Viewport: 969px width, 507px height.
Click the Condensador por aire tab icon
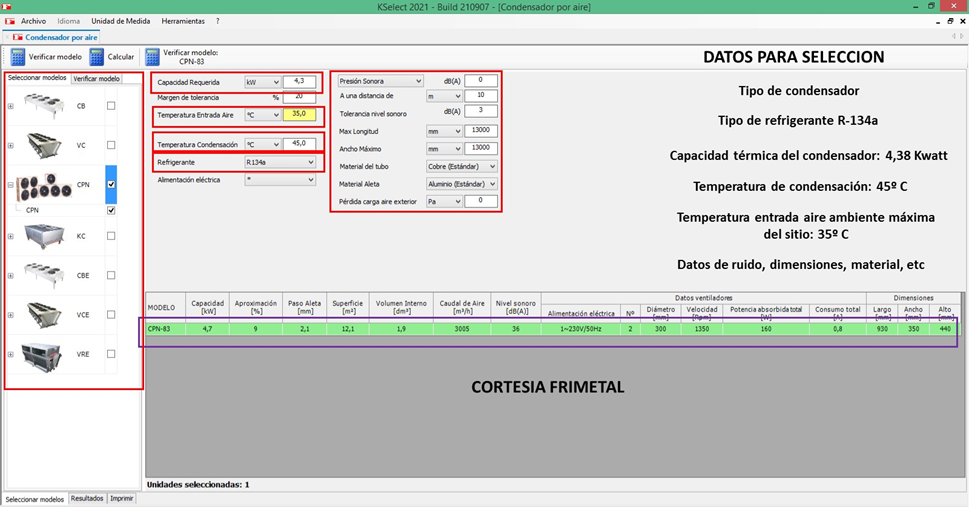tap(18, 37)
